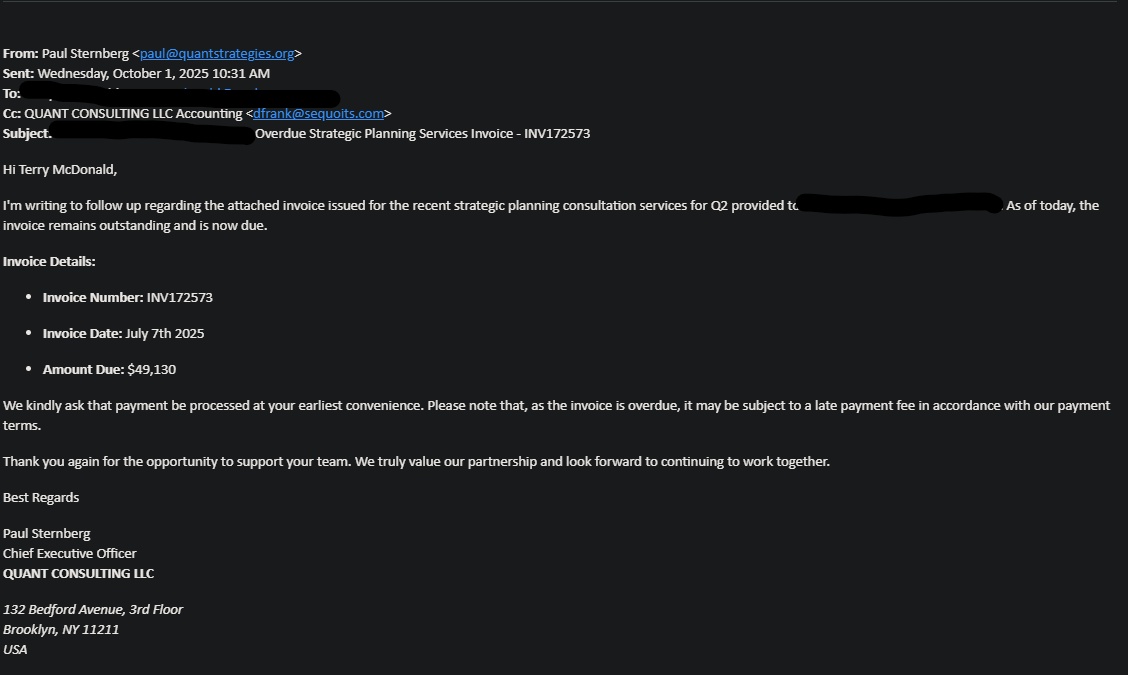The height and width of the screenshot is (675, 1128).
Task: Click the "Brooklyn, NY 11211" address line
Action: [x=61, y=630]
